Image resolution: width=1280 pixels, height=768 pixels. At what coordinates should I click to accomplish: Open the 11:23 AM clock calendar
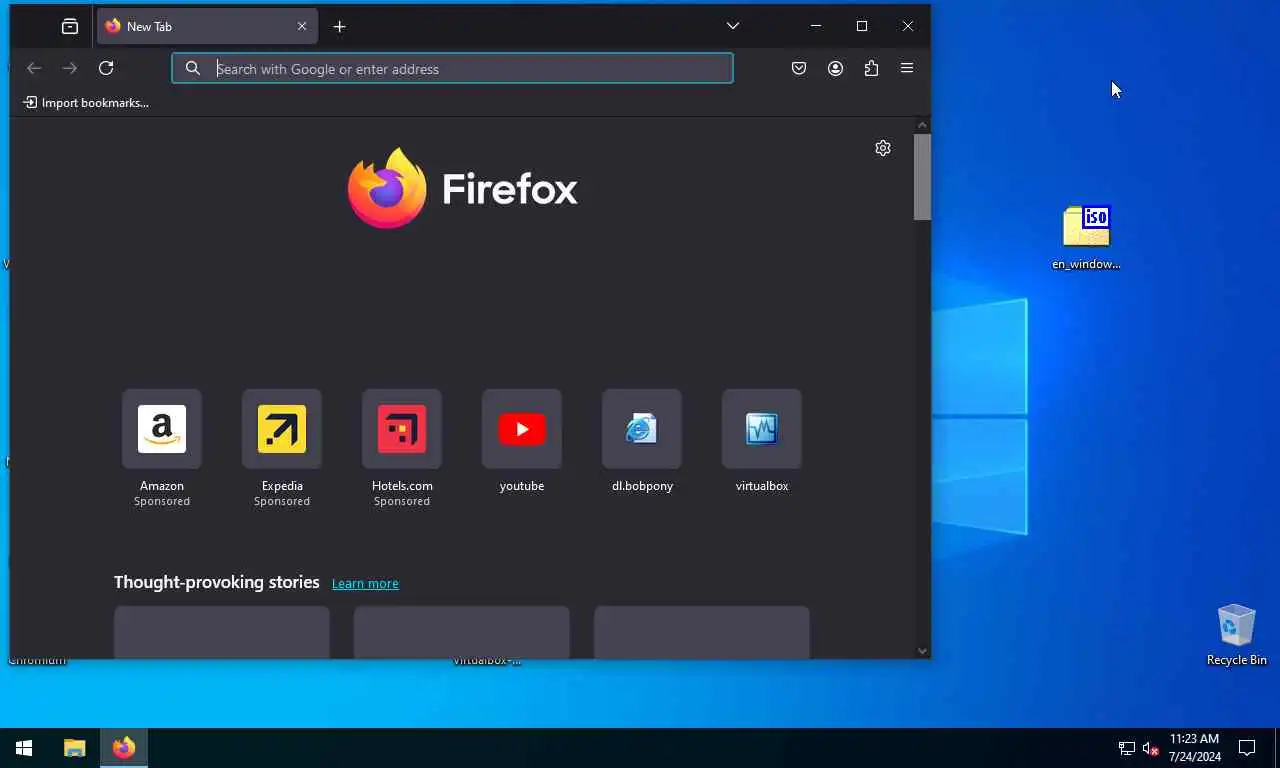1195,748
